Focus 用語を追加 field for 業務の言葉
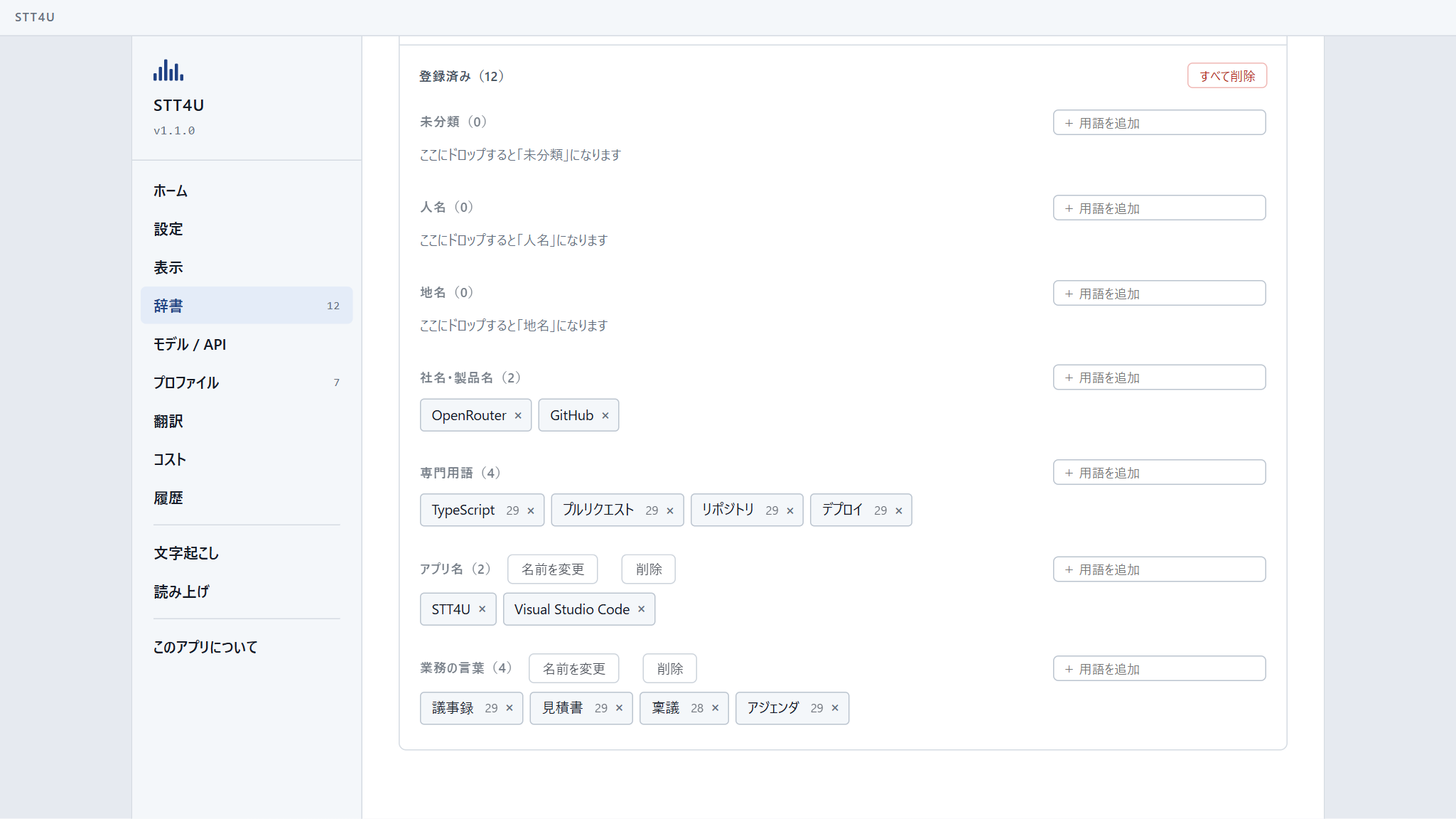Screen dimensions: 1456x819 pyautogui.click(x=1160, y=669)
